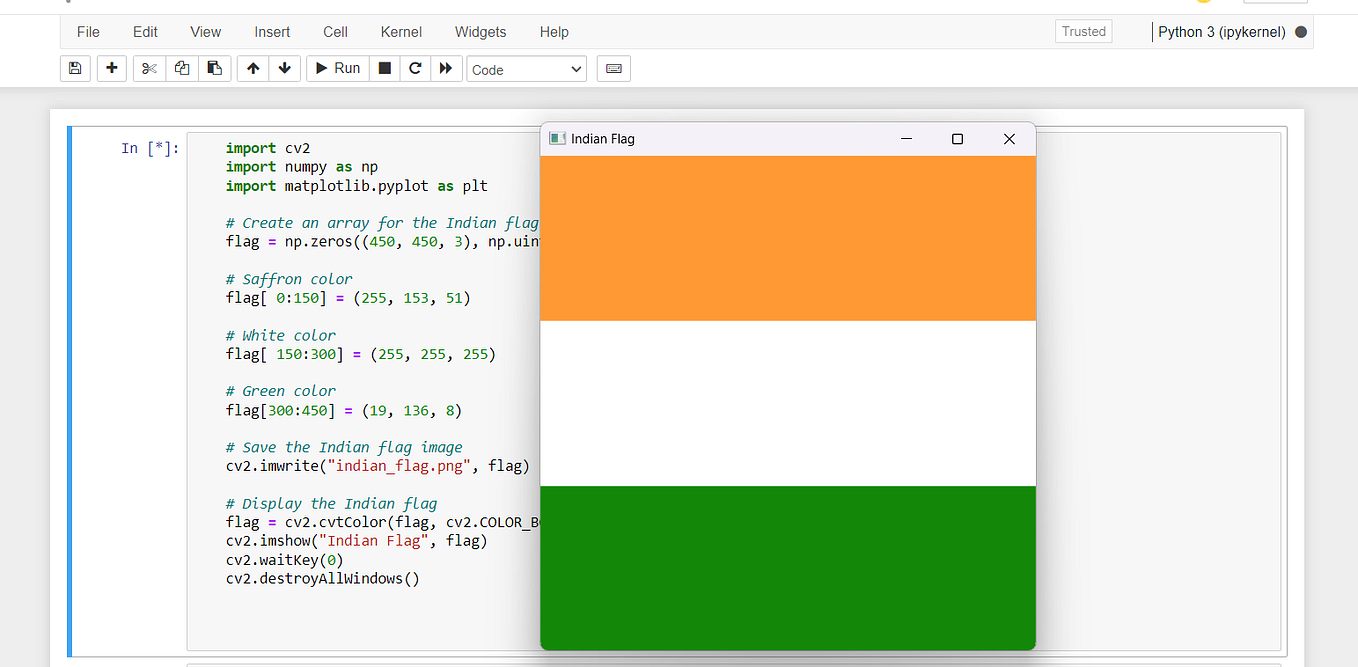
Task: Cut the selected cell with scissors icon
Action: click(148, 68)
